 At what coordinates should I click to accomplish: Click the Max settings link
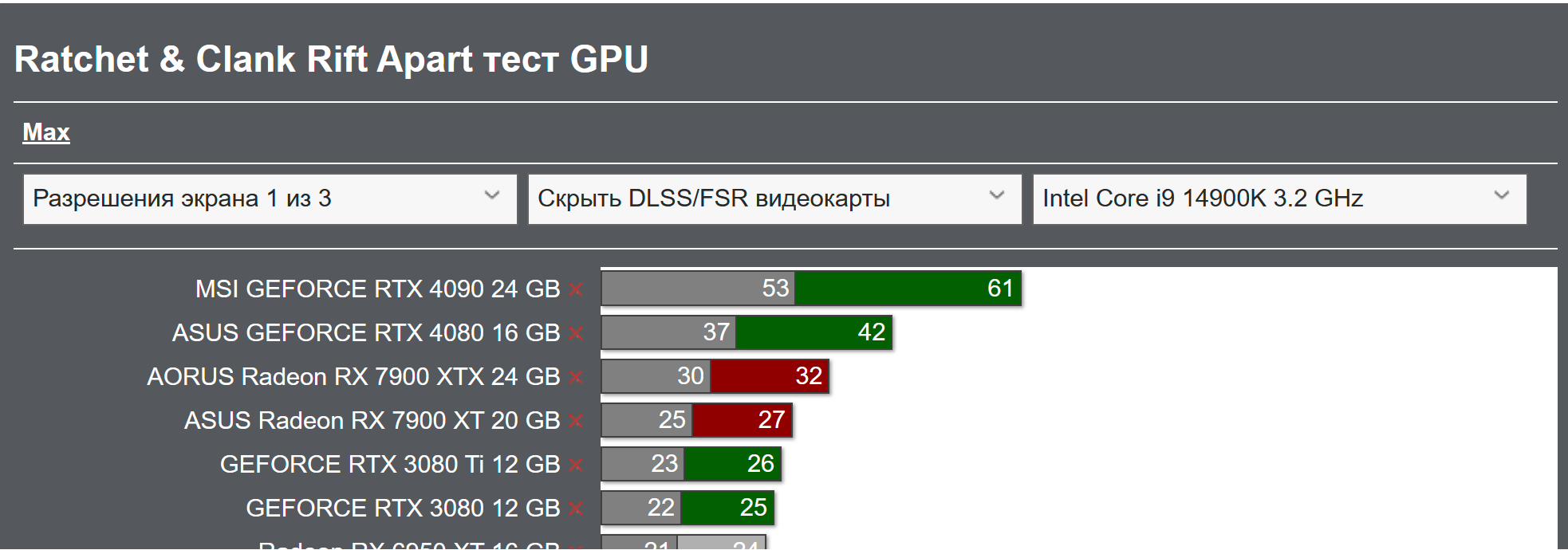46,132
